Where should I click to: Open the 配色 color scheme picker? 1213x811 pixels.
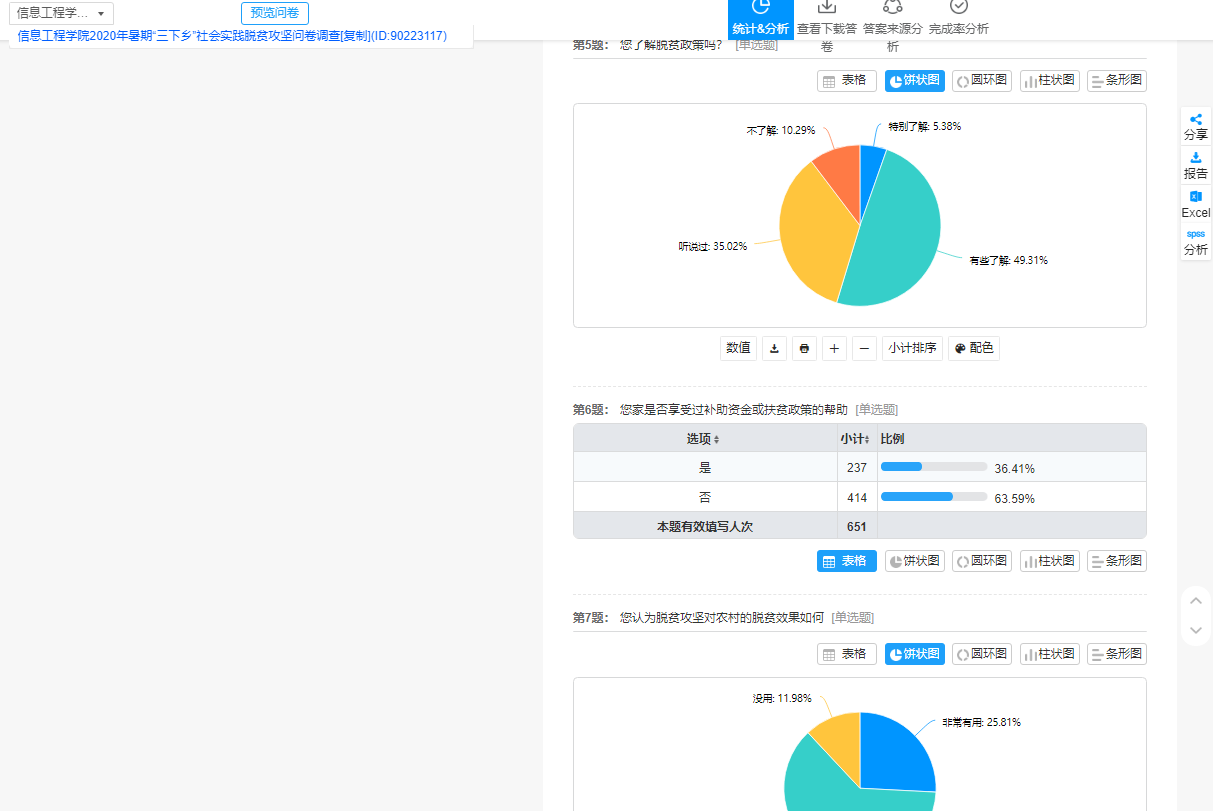click(x=973, y=348)
